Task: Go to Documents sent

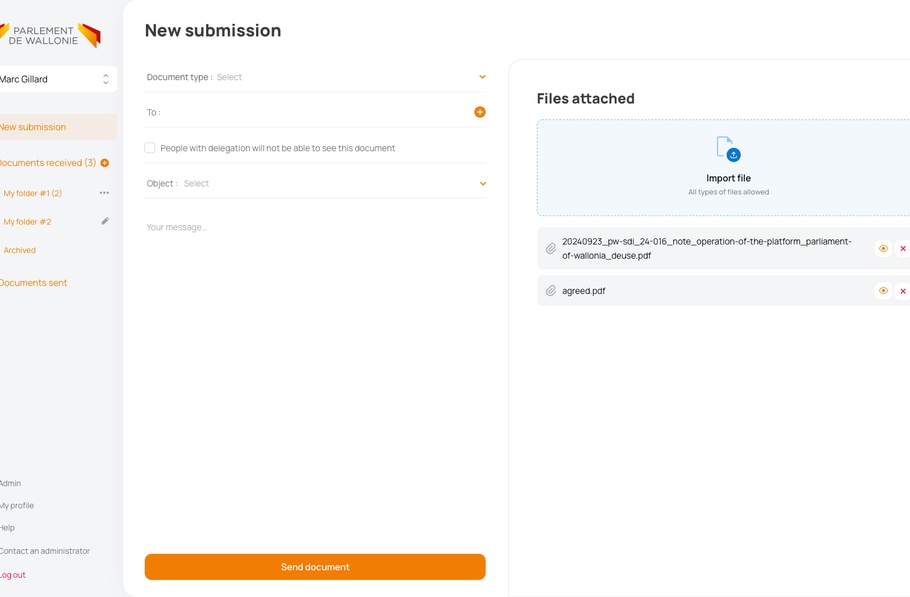Action: (x=34, y=283)
